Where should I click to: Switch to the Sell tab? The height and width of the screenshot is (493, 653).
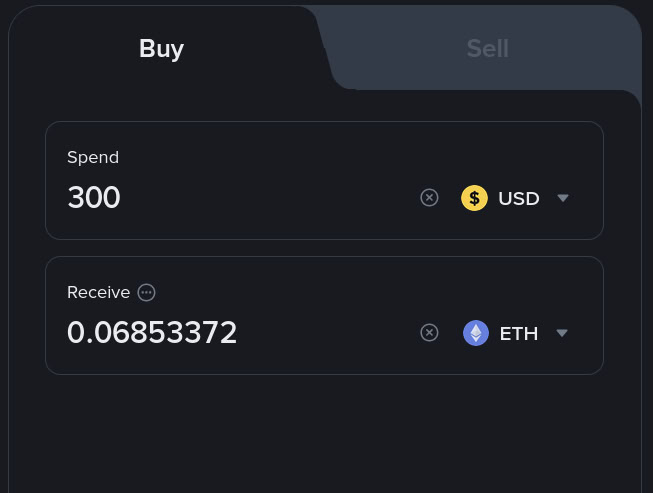tap(487, 49)
